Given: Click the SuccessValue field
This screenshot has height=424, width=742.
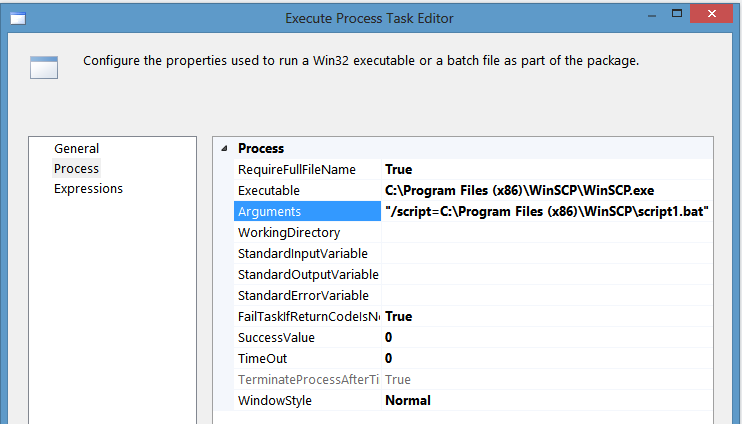Looking at the screenshot, I should [x=547, y=337].
